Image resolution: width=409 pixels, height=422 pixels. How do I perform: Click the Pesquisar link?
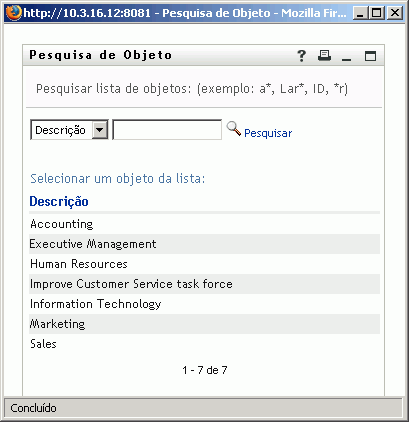(268, 133)
